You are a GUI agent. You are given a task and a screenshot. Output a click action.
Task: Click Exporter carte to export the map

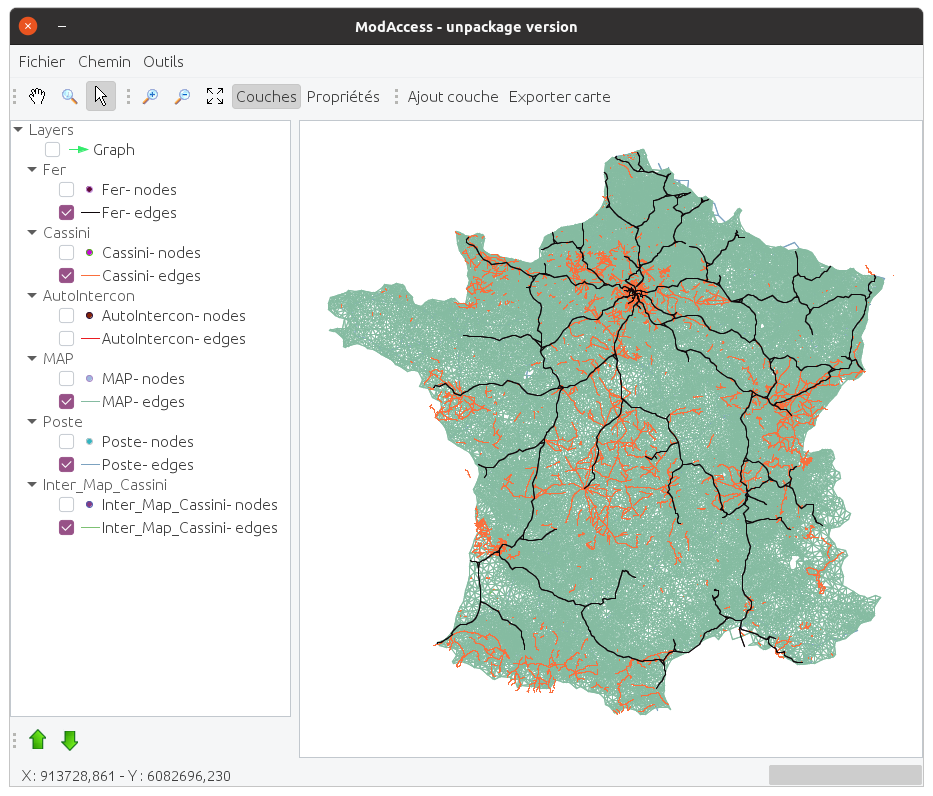(559, 96)
